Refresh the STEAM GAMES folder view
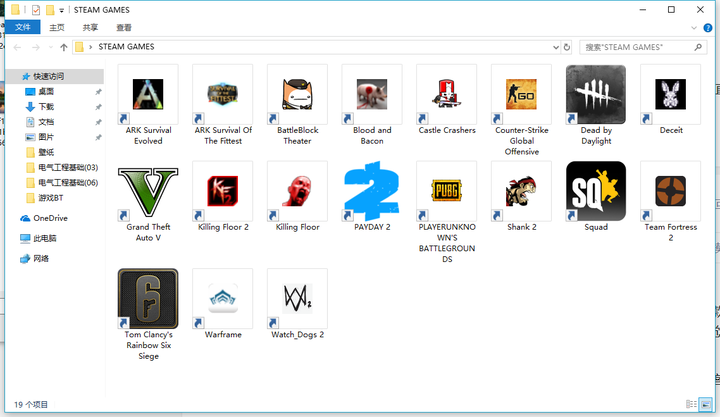 [x=567, y=47]
